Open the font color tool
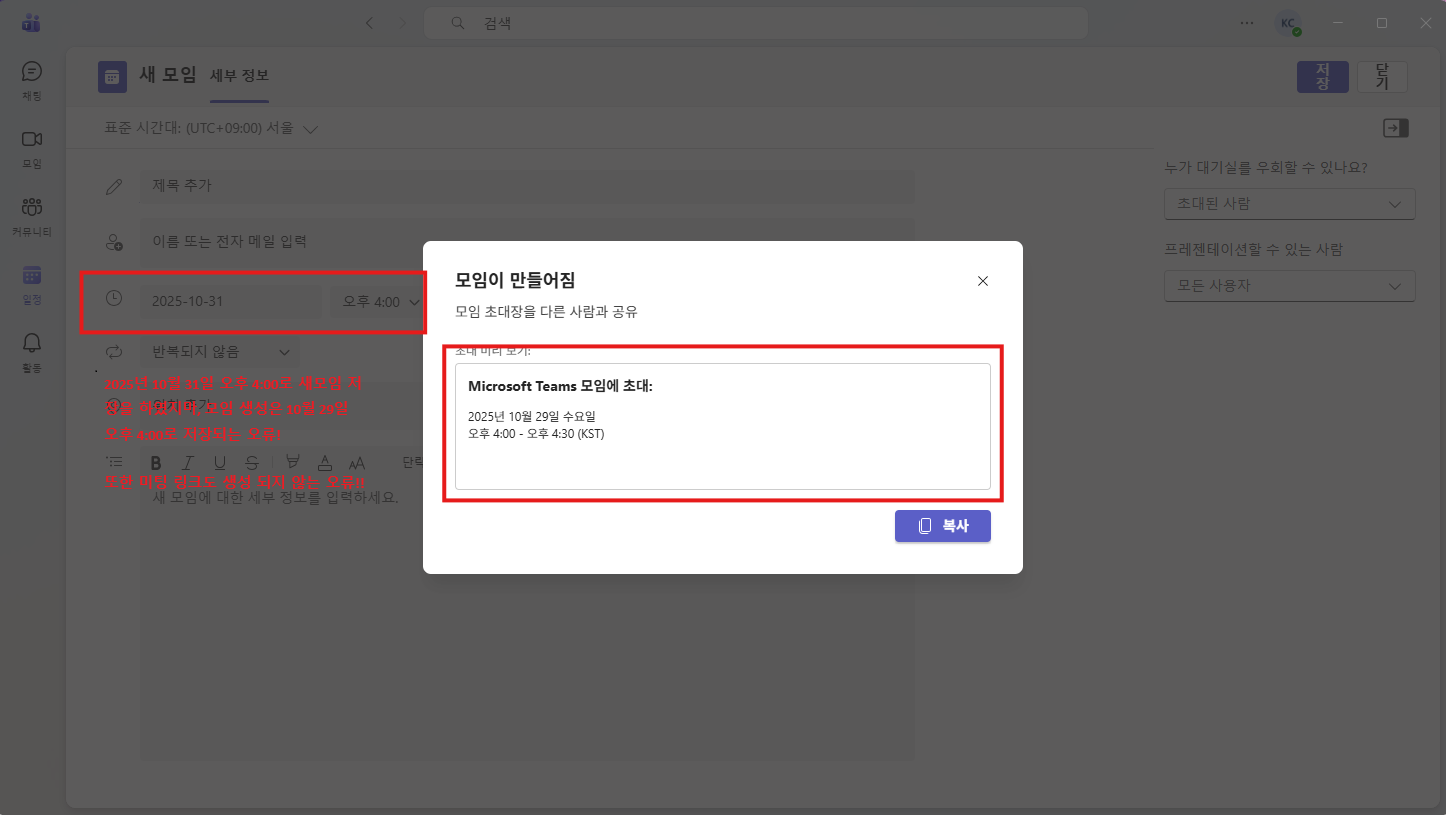Screen dimensions: 1446x815 (x=325, y=462)
